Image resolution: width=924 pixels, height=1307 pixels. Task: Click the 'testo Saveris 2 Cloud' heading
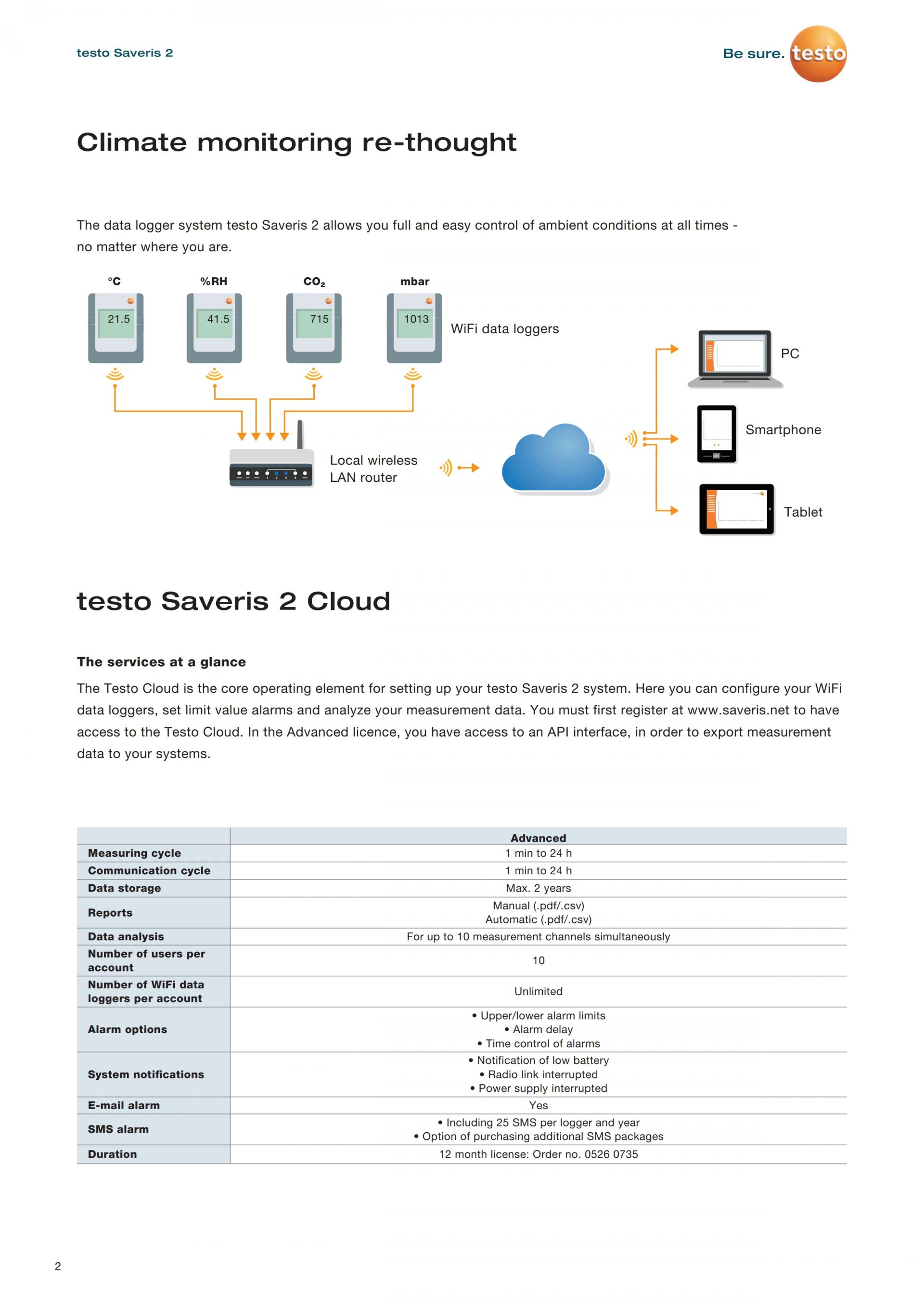[x=233, y=601]
